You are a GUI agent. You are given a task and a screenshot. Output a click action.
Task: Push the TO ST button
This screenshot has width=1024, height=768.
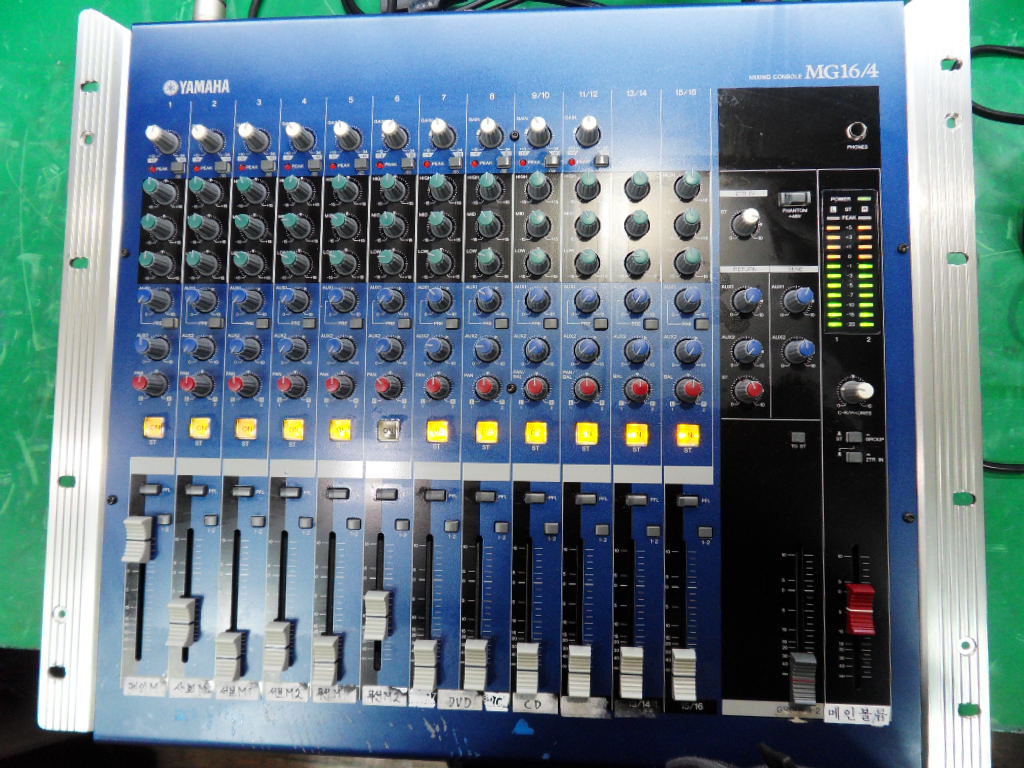pyautogui.click(x=797, y=438)
